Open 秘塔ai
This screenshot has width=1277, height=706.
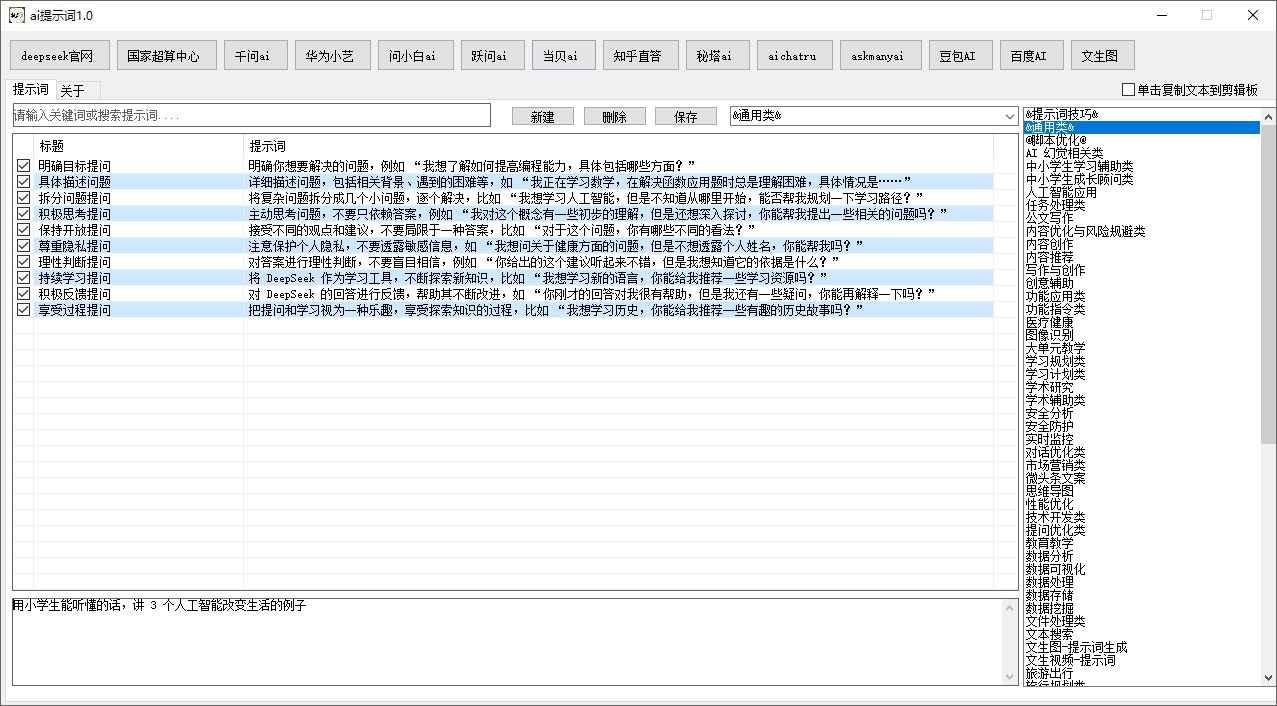point(716,55)
